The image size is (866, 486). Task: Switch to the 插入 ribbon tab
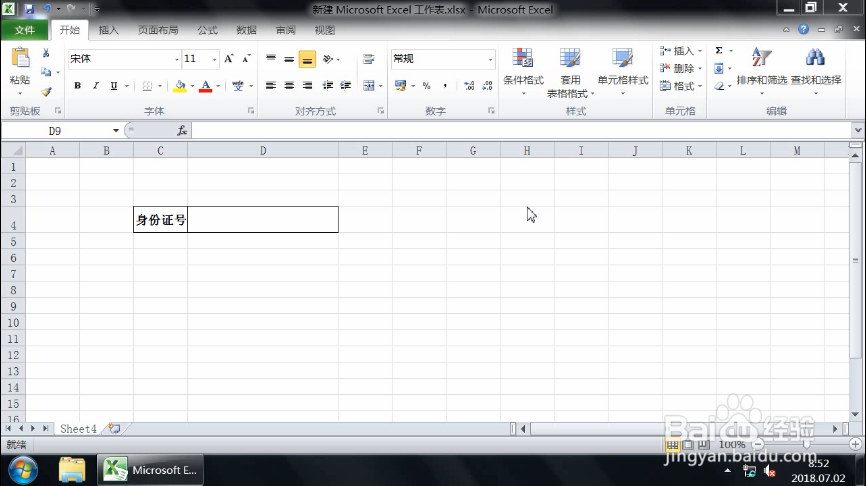point(108,30)
